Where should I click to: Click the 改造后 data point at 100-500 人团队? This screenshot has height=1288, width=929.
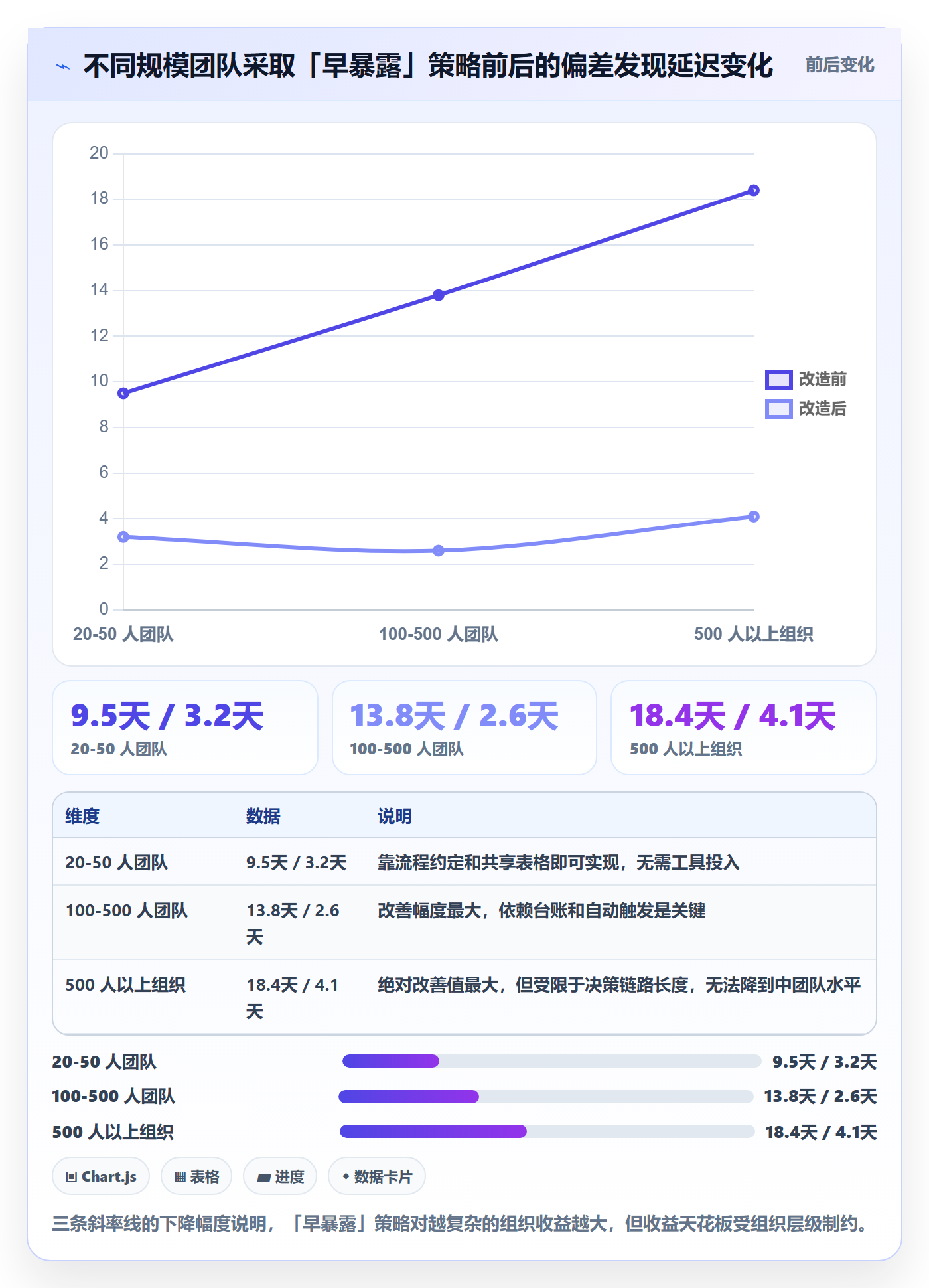click(439, 550)
